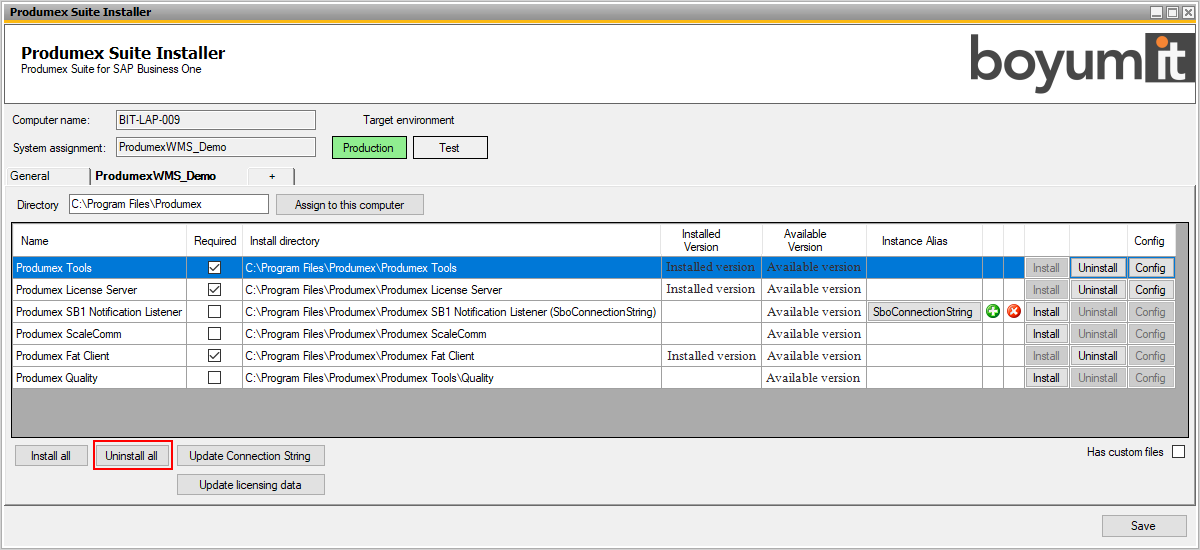The height and width of the screenshot is (550, 1200).
Task: Click the Uninstall all button
Action: click(x=132, y=456)
